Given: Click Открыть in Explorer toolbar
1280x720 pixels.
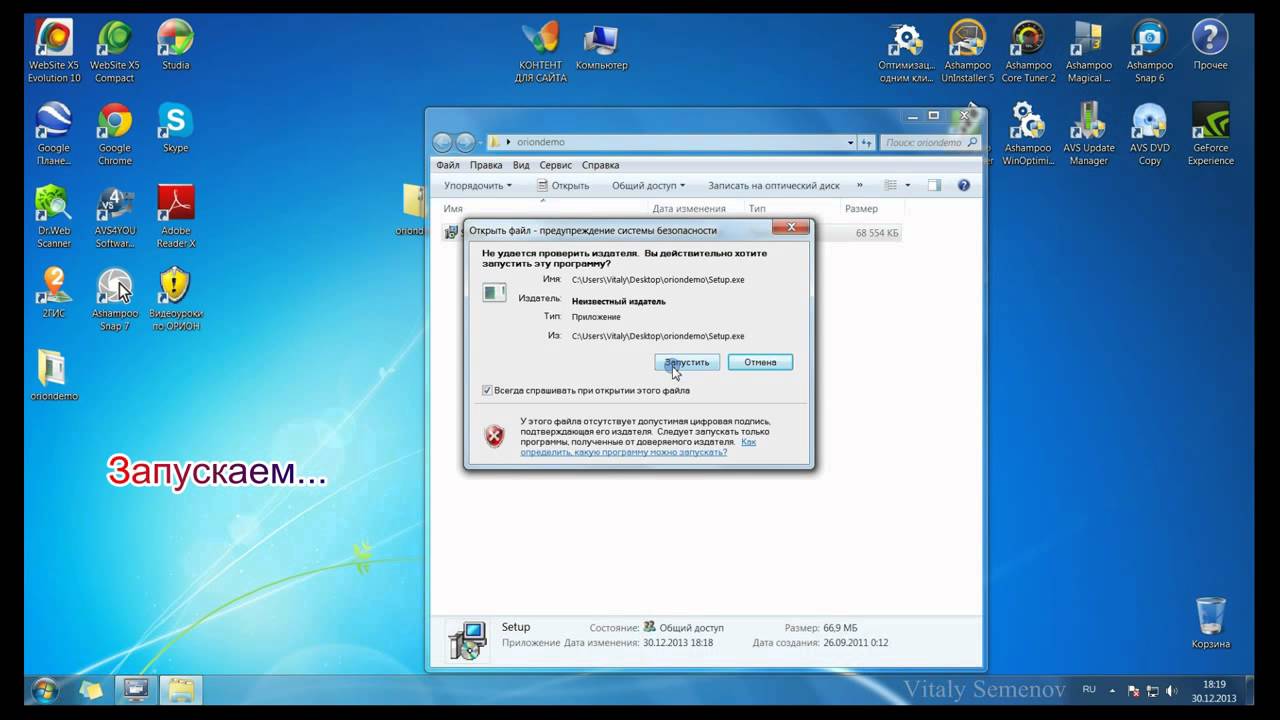Looking at the screenshot, I should click(x=563, y=185).
